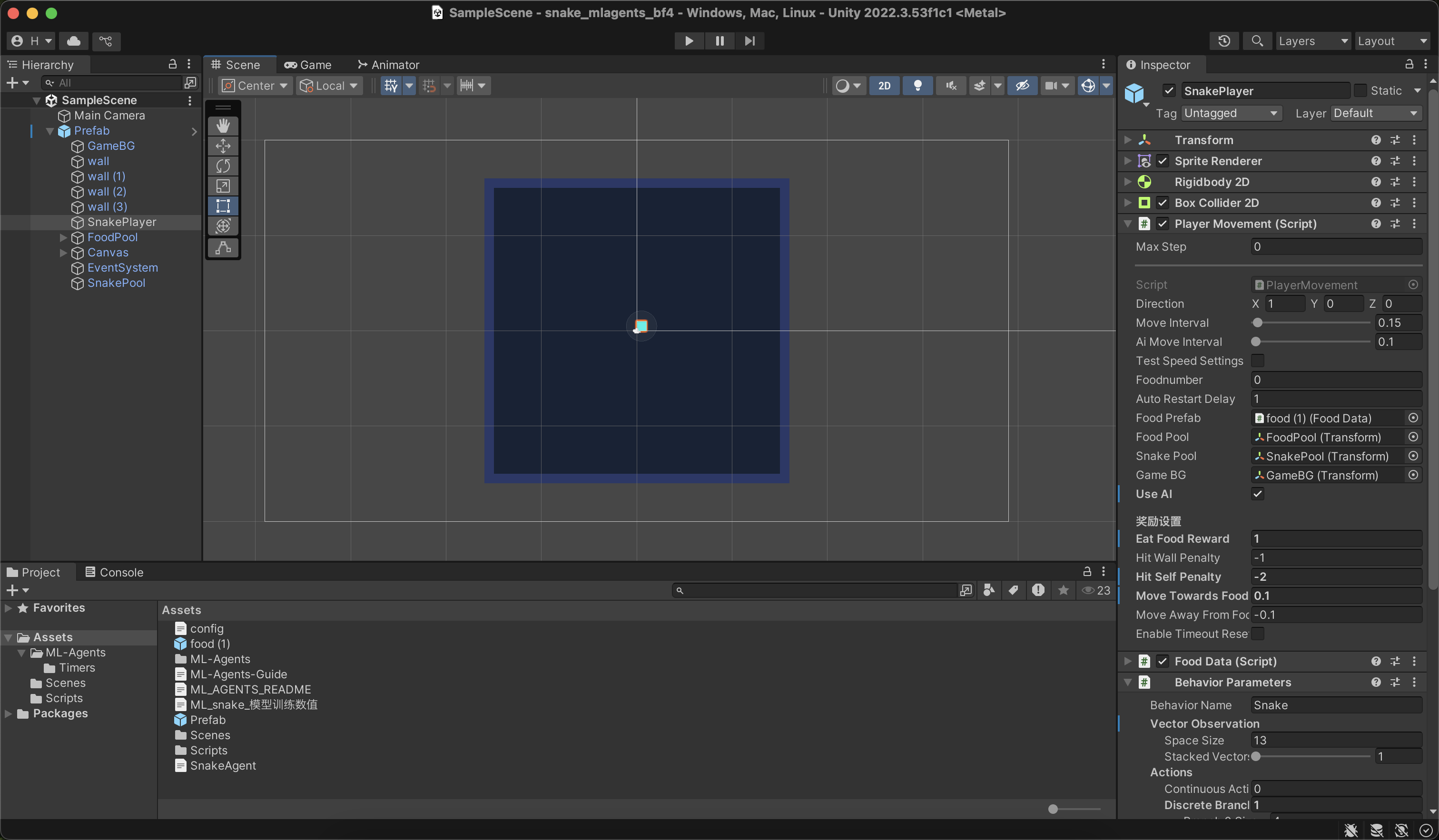Select the Hand tool in Scene toolbar
Screen dimensions: 1439x840
pos(223,126)
